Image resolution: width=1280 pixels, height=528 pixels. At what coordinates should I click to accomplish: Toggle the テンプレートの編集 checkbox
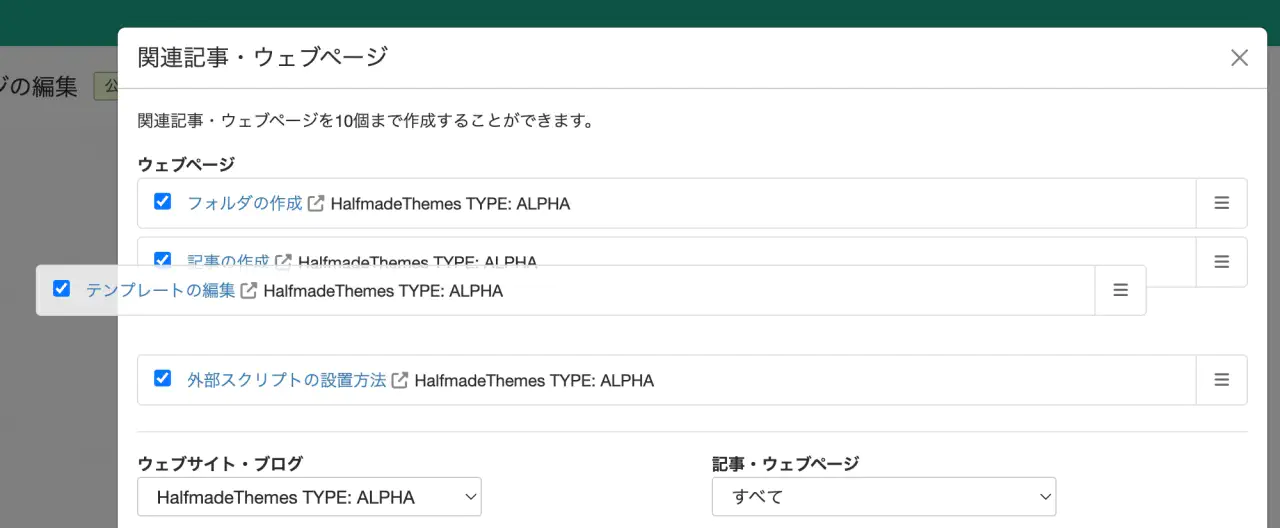pyautogui.click(x=61, y=289)
